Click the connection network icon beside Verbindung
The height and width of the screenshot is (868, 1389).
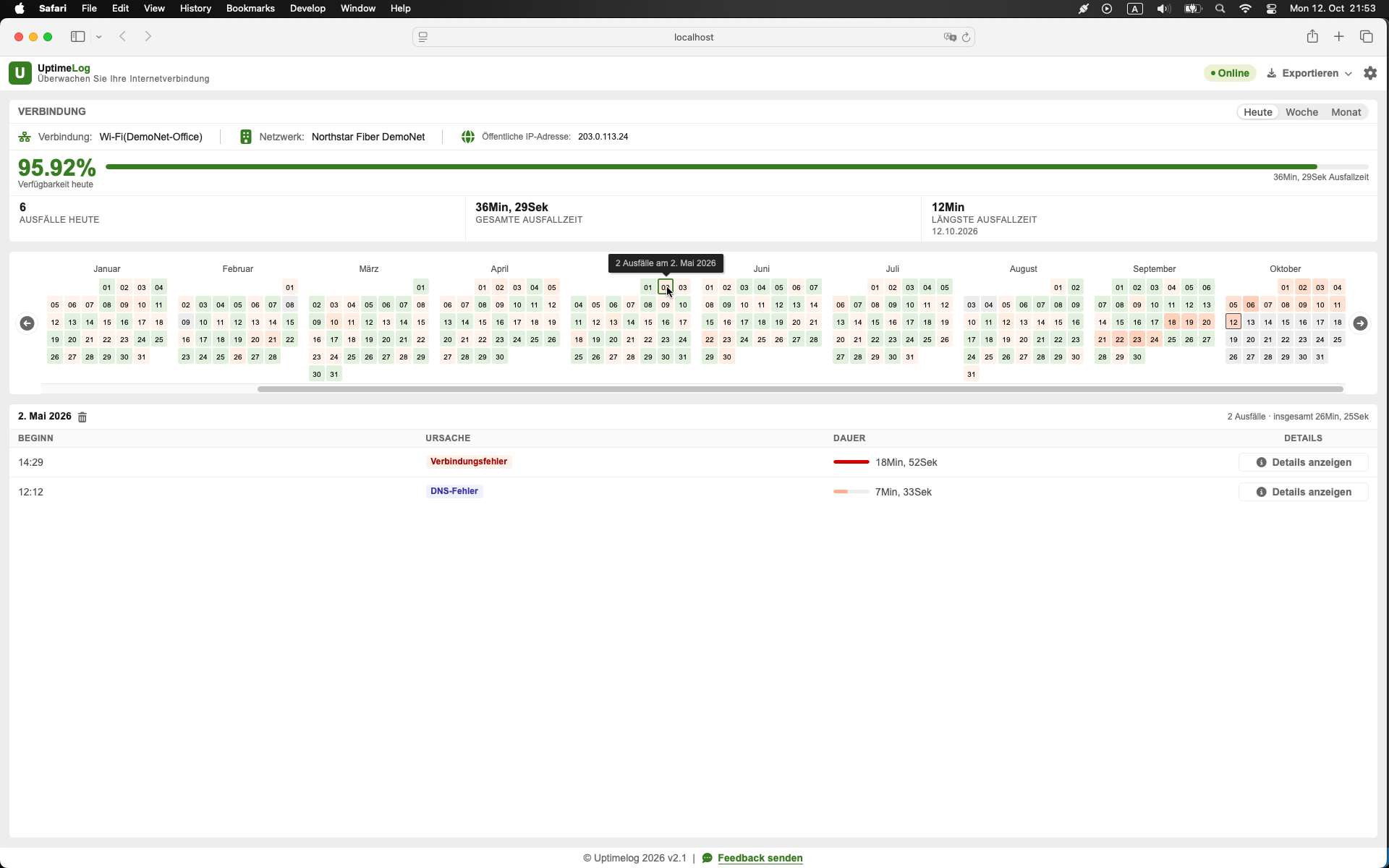[25, 137]
